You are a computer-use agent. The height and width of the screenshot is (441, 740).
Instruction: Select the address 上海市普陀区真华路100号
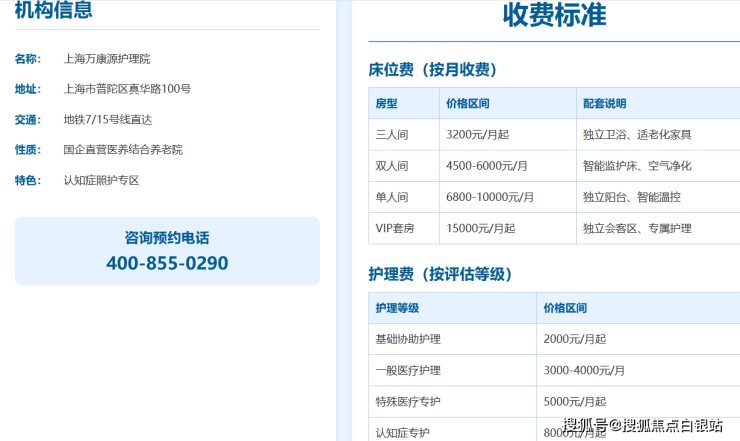tap(127, 89)
